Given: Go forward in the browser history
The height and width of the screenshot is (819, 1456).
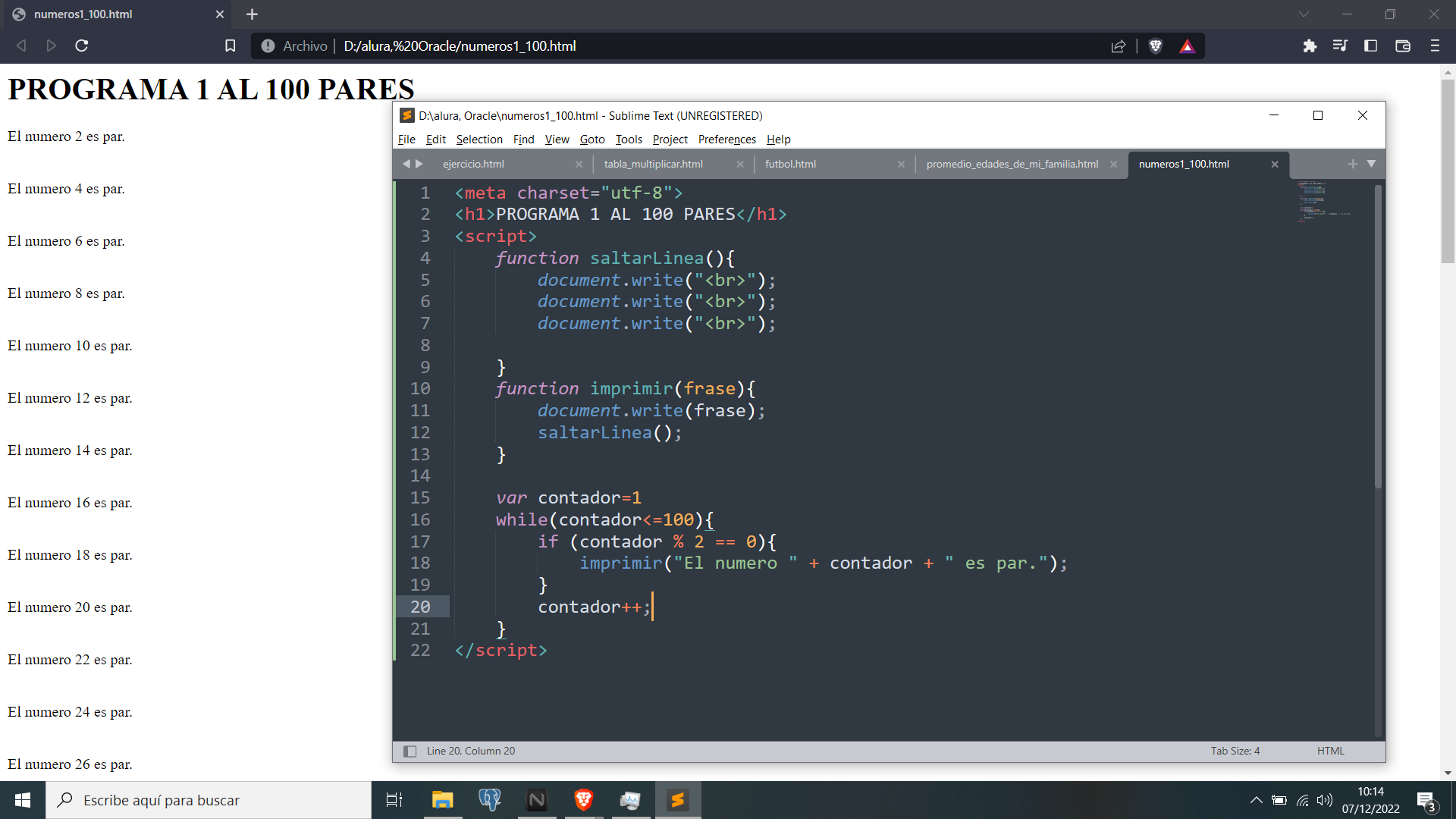Looking at the screenshot, I should [x=51, y=45].
